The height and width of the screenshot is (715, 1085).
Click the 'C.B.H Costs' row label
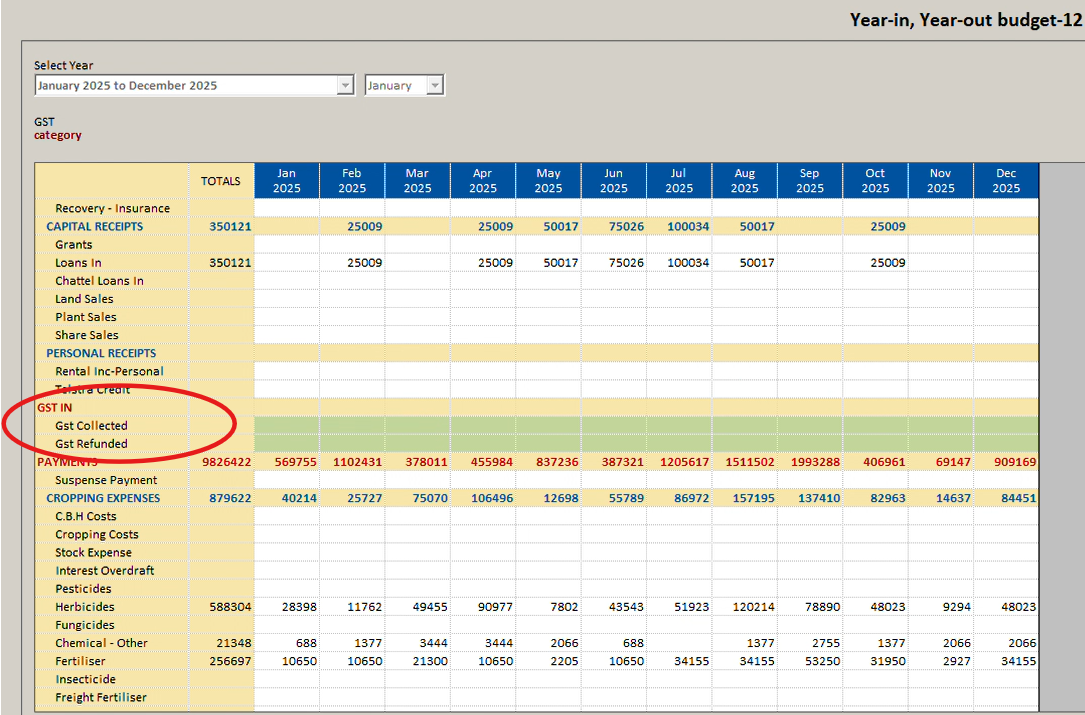click(86, 516)
